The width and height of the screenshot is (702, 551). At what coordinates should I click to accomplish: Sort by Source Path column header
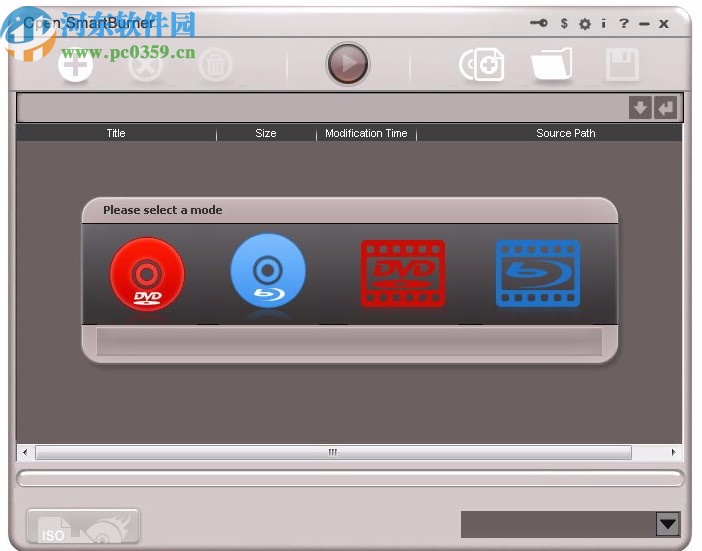pos(566,133)
